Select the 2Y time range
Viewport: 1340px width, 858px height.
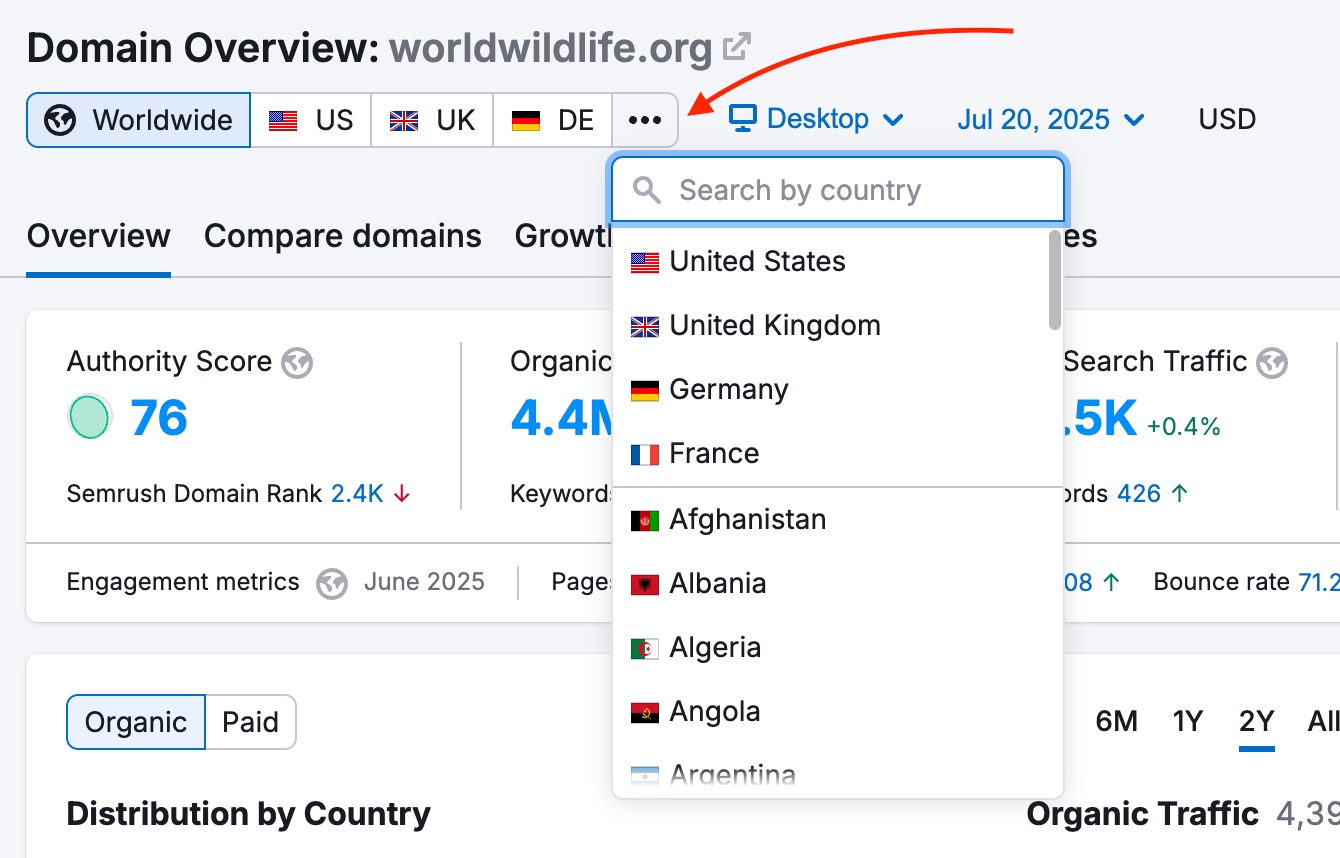[1257, 721]
